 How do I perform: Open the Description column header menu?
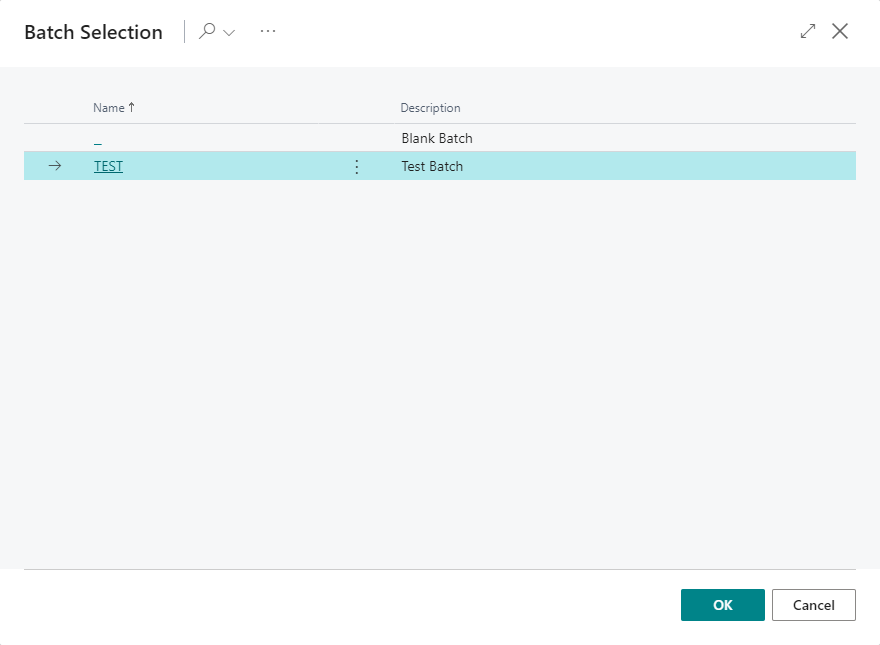coord(430,108)
